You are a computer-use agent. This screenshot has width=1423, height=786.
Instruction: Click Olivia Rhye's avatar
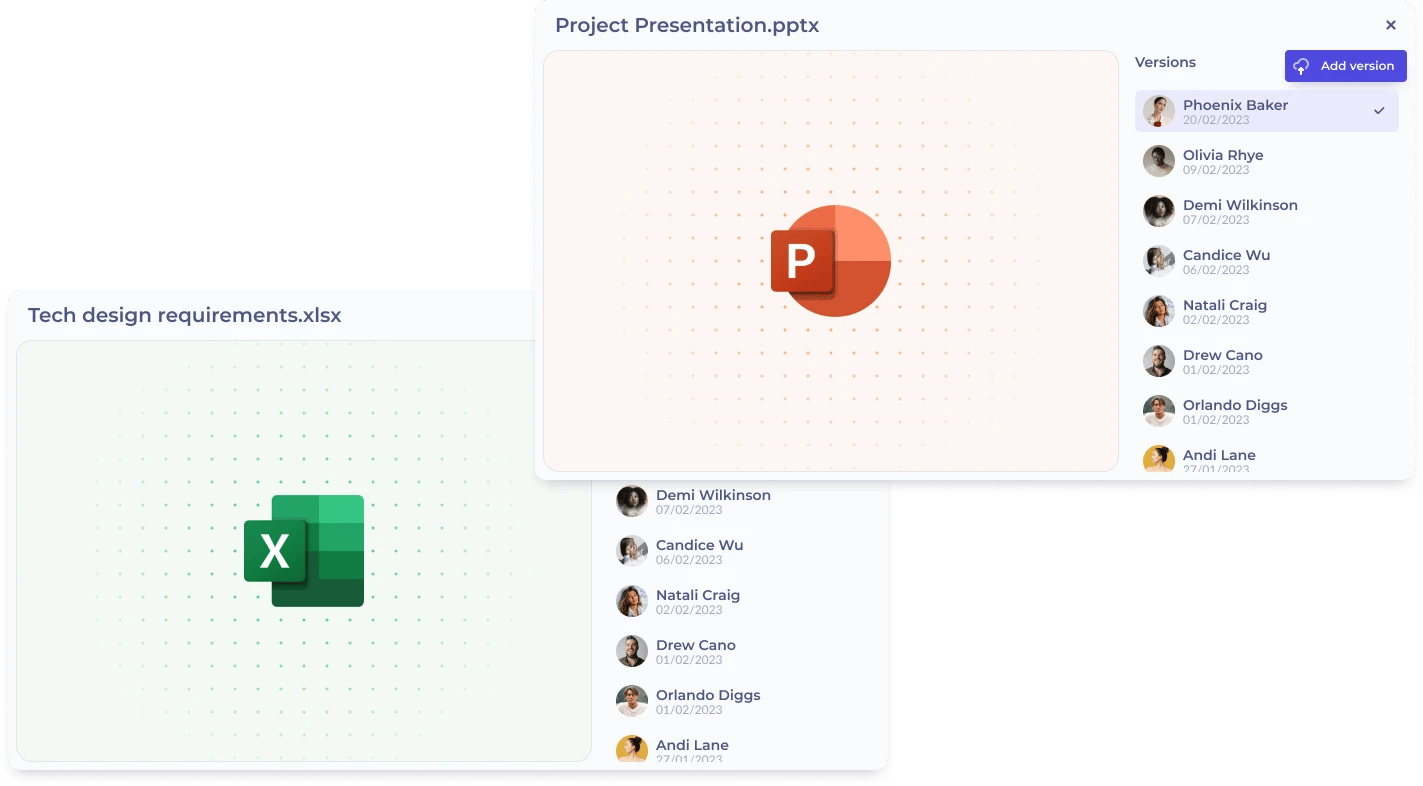click(x=1159, y=161)
